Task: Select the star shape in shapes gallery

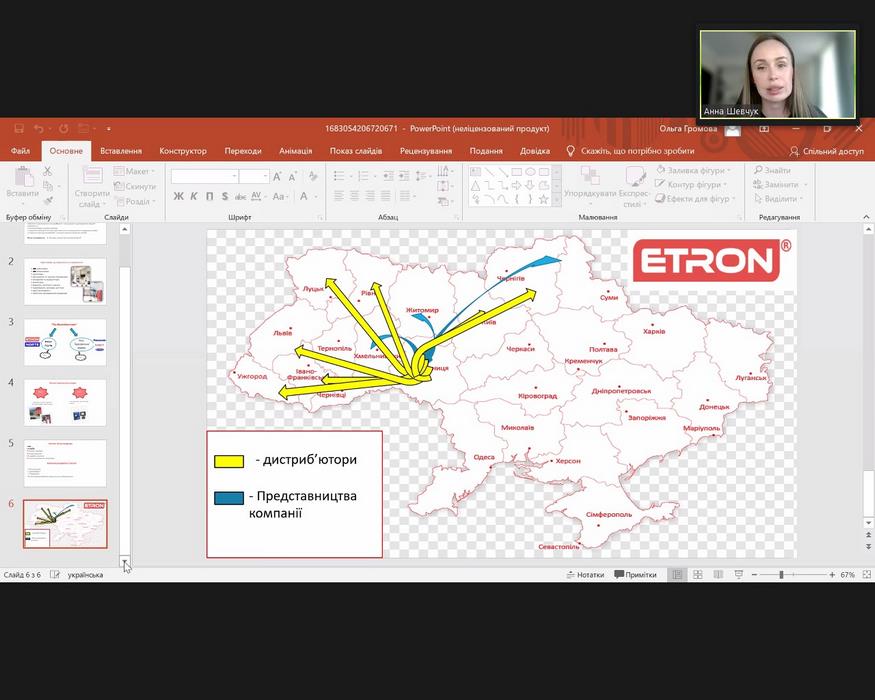Action: [x=543, y=199]
